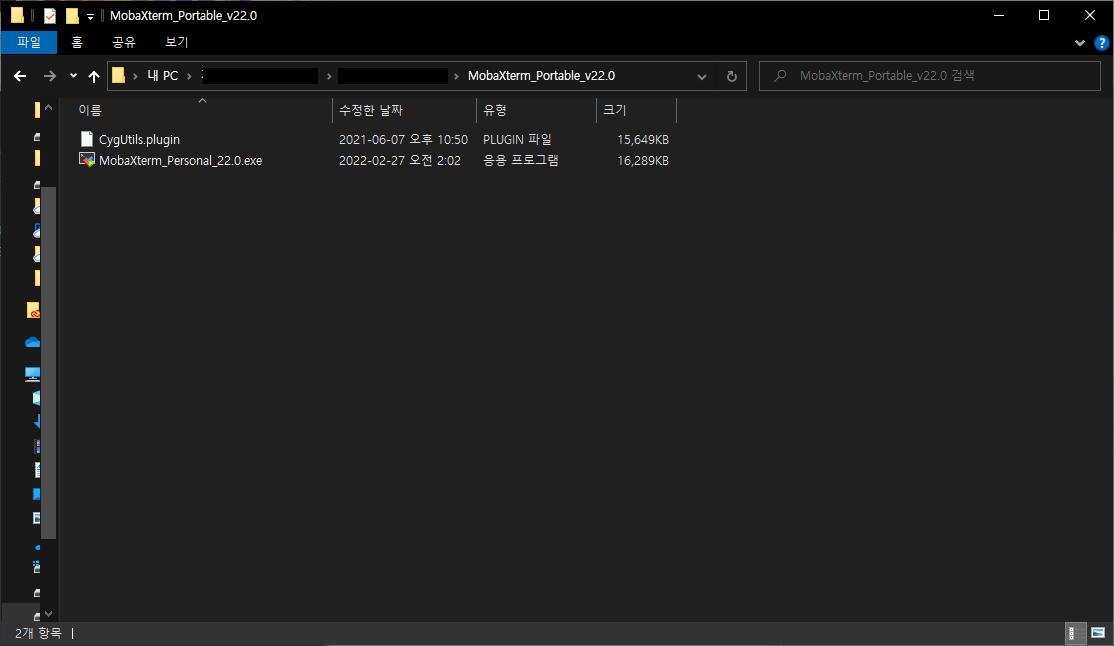This screenshot has height=646, width=1114.
Task: Switch to the 공유 ribbon tab
Action: coord(124,42)
